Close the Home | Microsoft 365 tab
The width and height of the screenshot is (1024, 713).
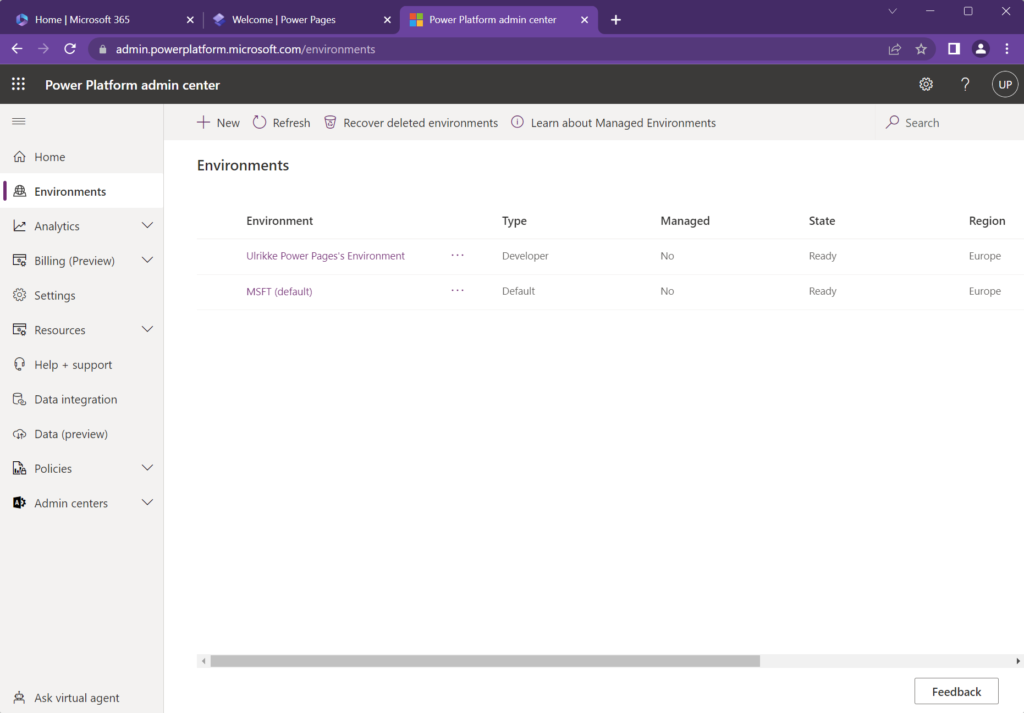click(x=190, y=20)
